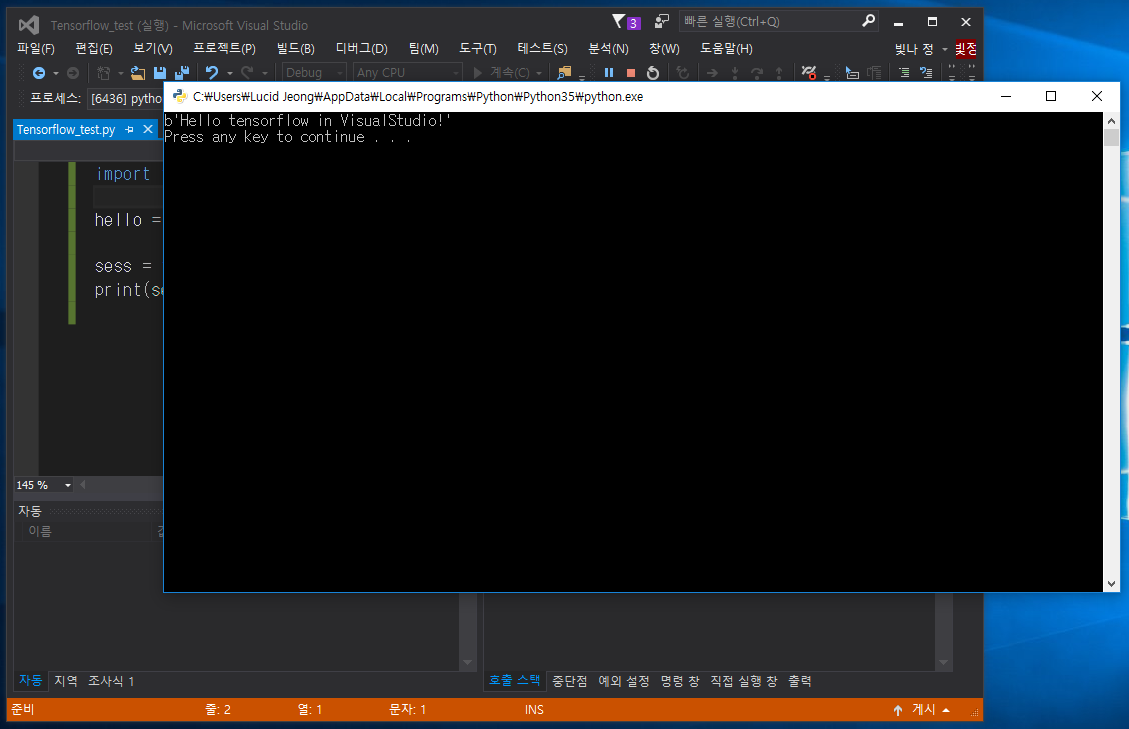This screenshot has width=1129, height=729.
Task: Click the Show Next Statement arrow icon
Action: tap(712, 73)
